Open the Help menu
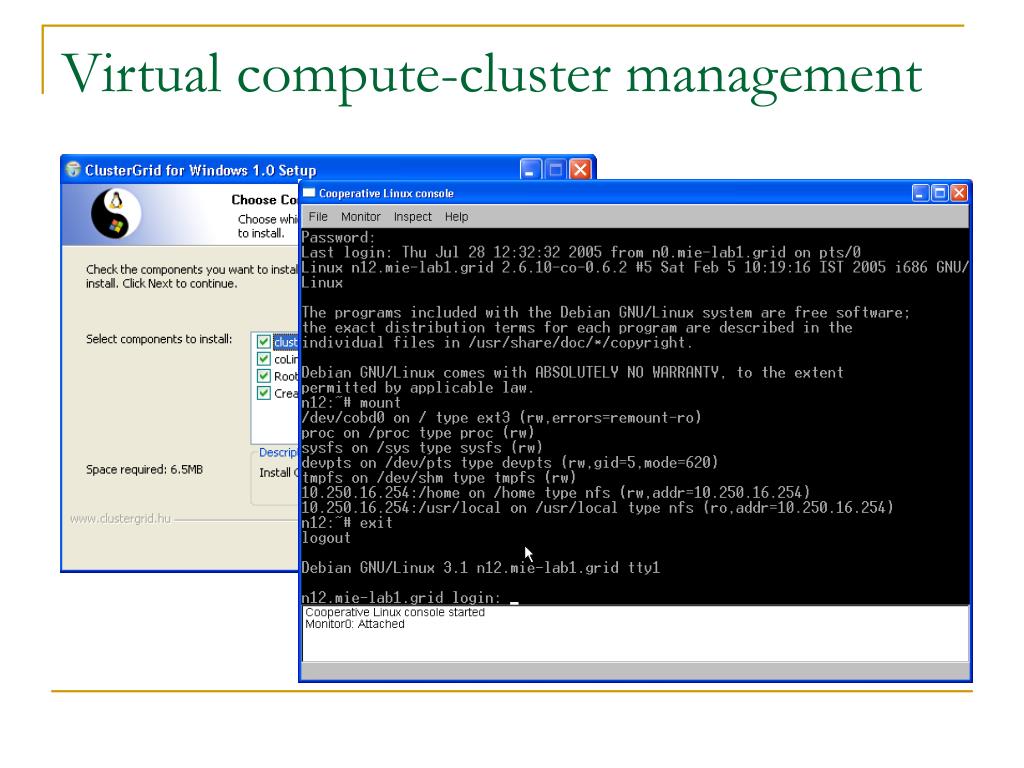 pyautogui.click(x=456, y=217)
